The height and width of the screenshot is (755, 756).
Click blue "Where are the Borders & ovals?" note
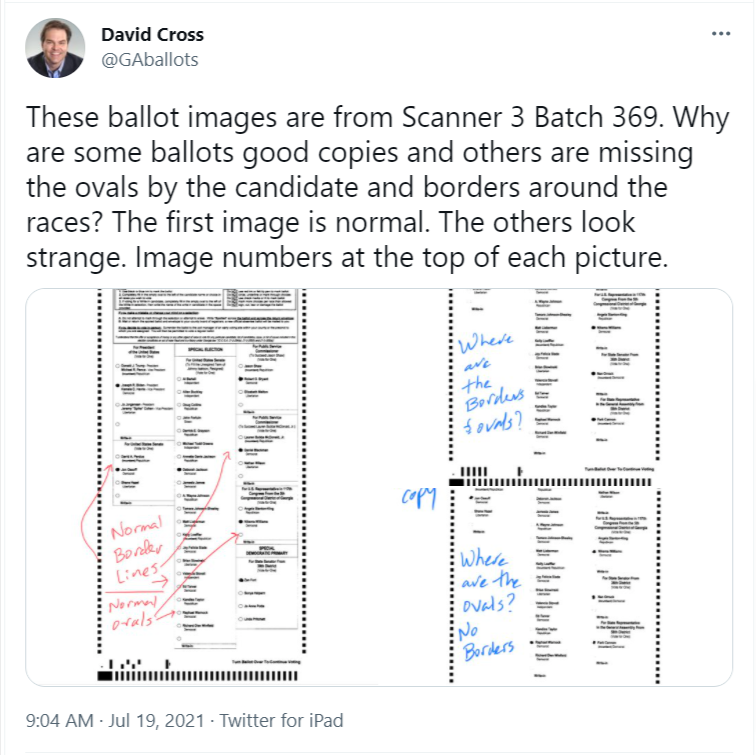click(494, 392)
